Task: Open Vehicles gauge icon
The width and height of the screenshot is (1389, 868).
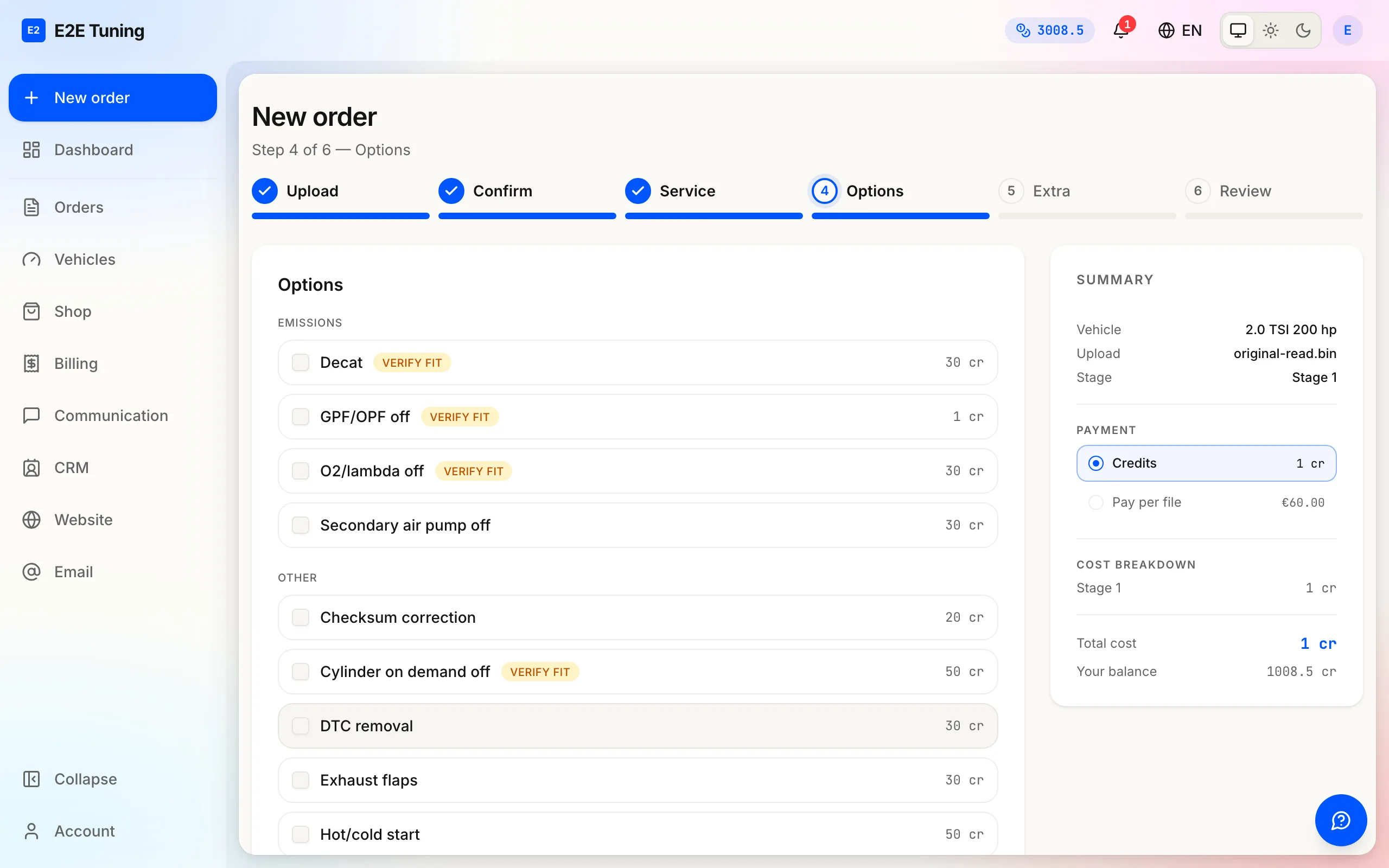Action: 31,259
